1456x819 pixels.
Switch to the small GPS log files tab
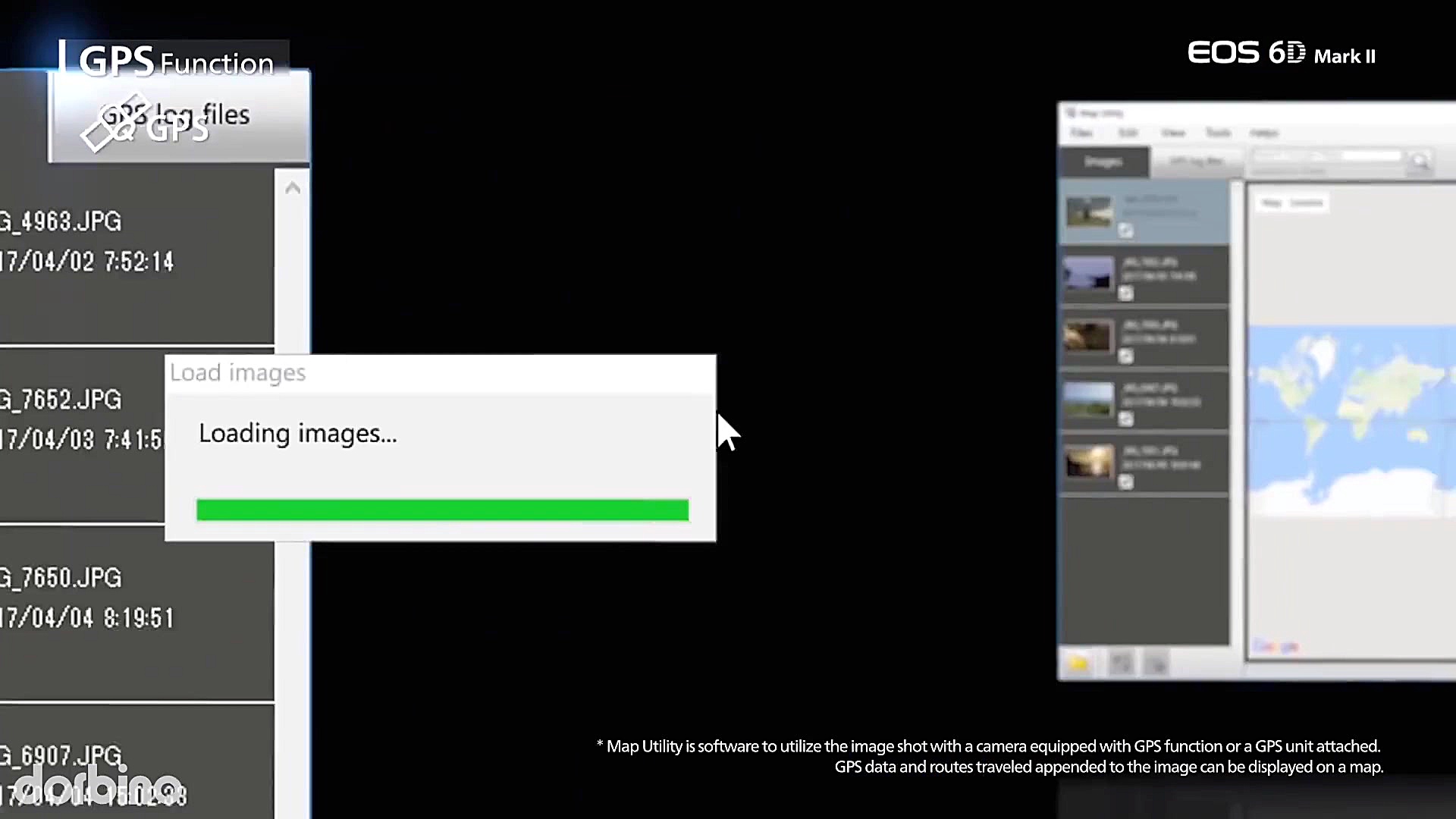(x=1196, y=162)
